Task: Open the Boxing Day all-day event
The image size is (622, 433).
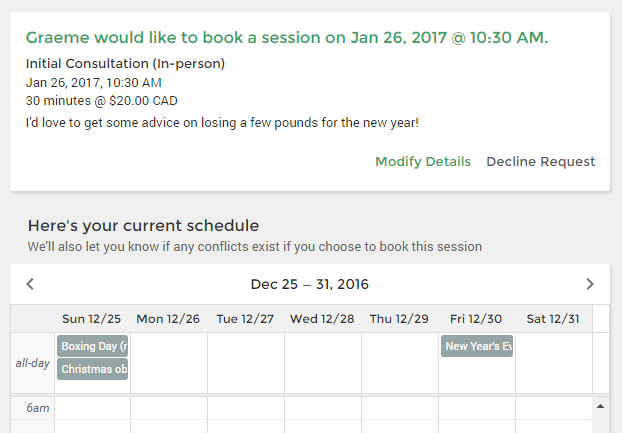Action: [92, 346]
